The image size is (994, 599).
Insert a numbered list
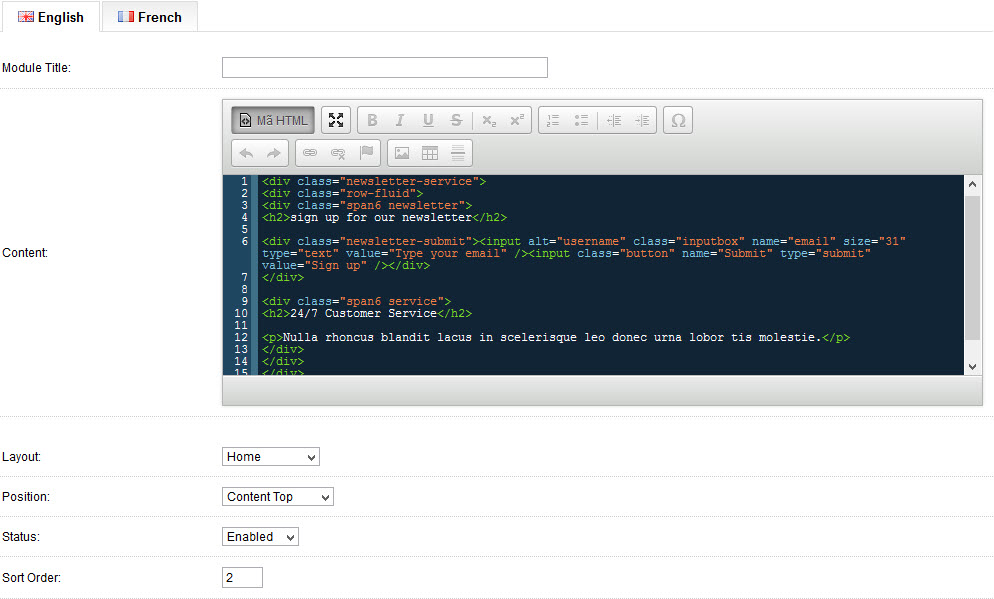click(553, 121)
